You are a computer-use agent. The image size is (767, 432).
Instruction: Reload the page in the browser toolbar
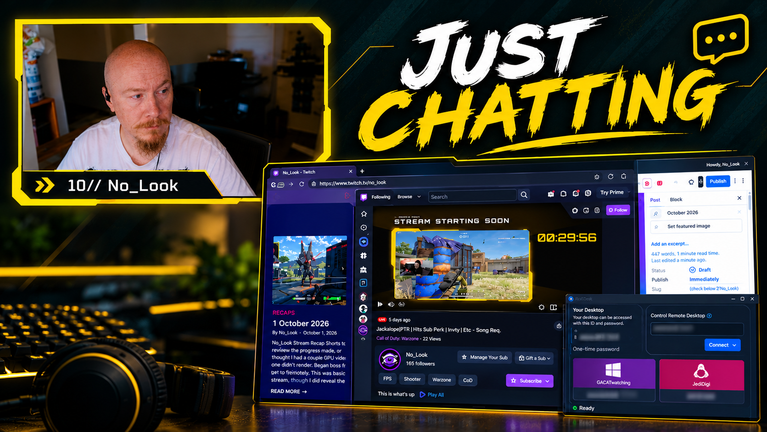click(x=301, y=184)
